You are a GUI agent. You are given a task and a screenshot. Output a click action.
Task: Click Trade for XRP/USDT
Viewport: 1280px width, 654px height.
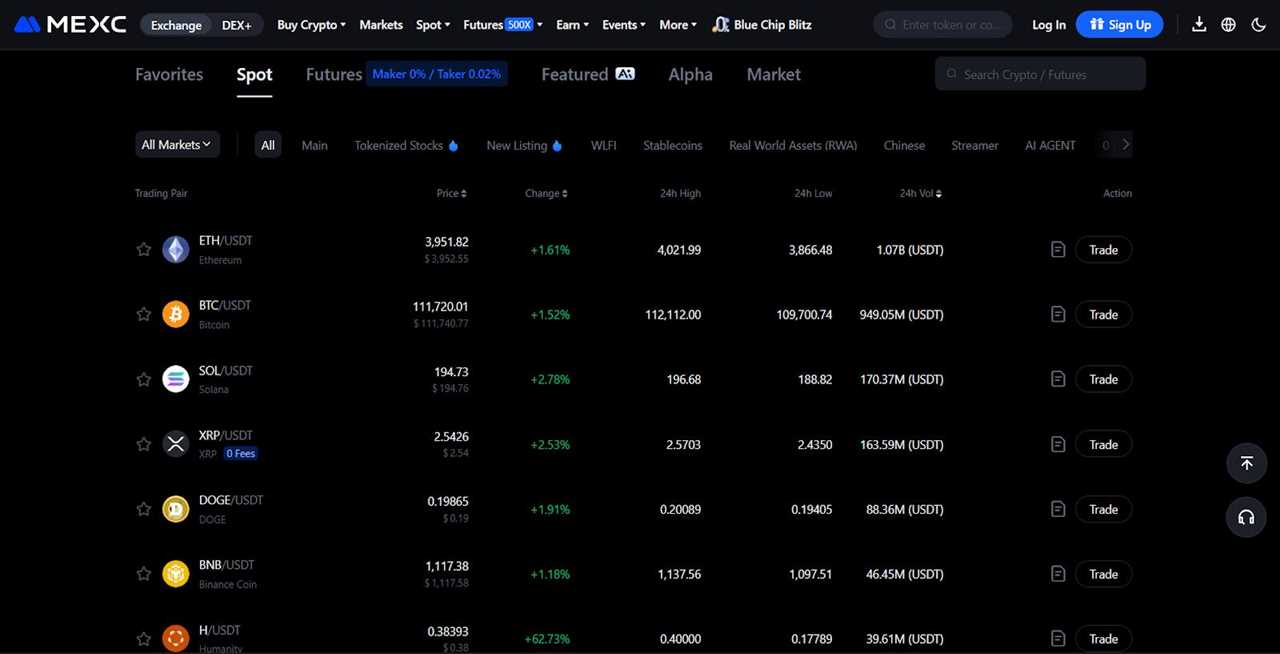pyautogui.click(x=1102, y=443)
